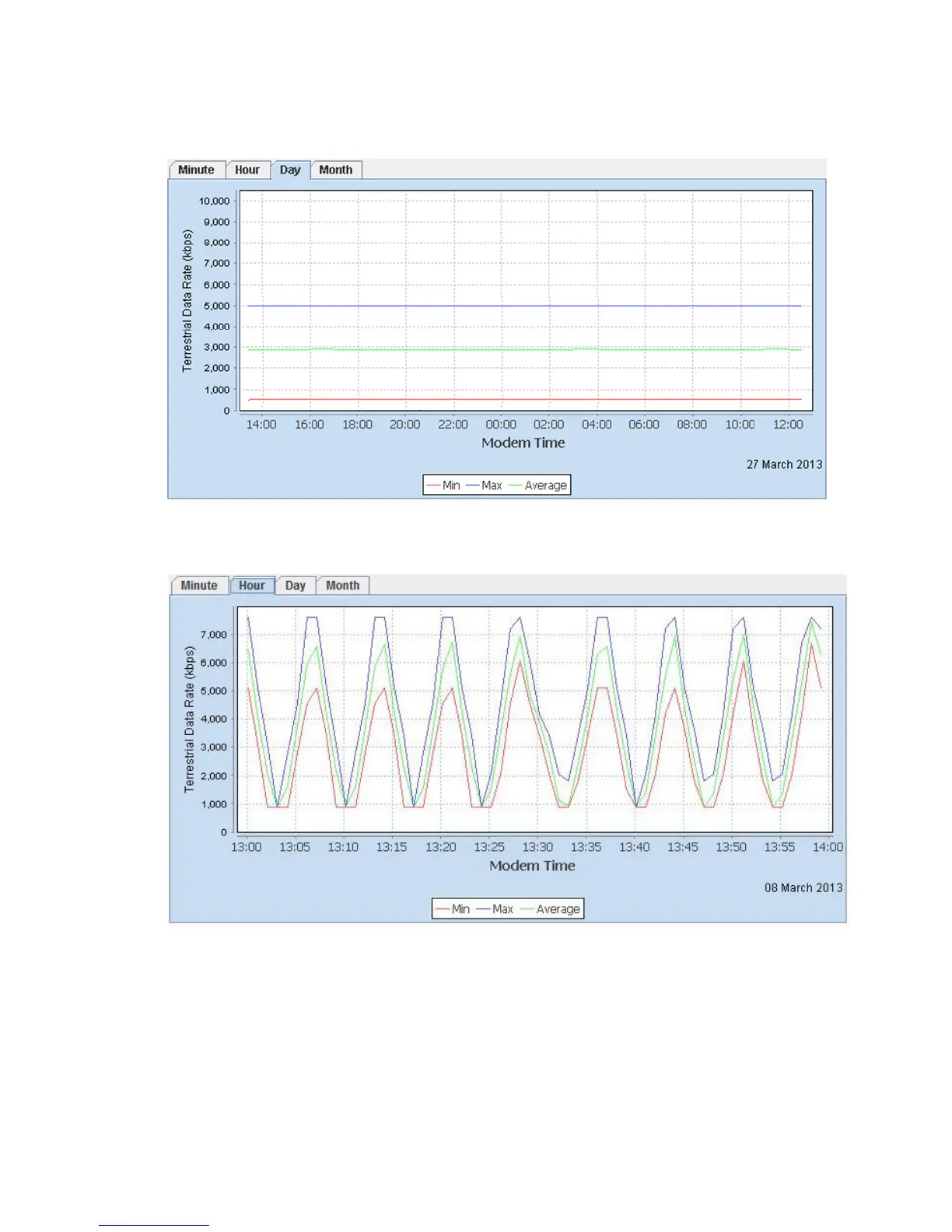Open Month tab in the 27 March chart

335,170
